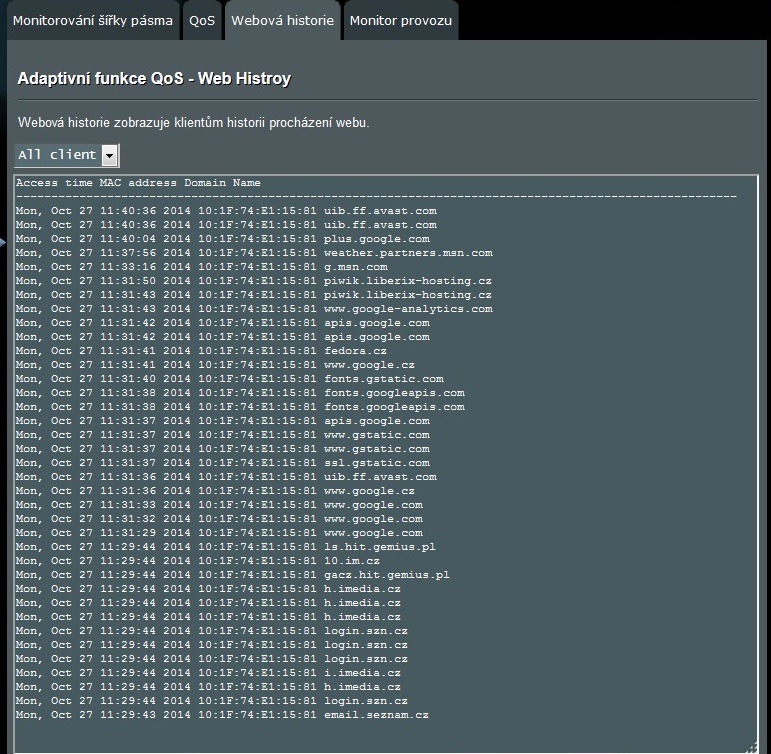Click the www.google.cz row at 11:31:36
This screenshot has width=771, height=754.
pos(215,491)
